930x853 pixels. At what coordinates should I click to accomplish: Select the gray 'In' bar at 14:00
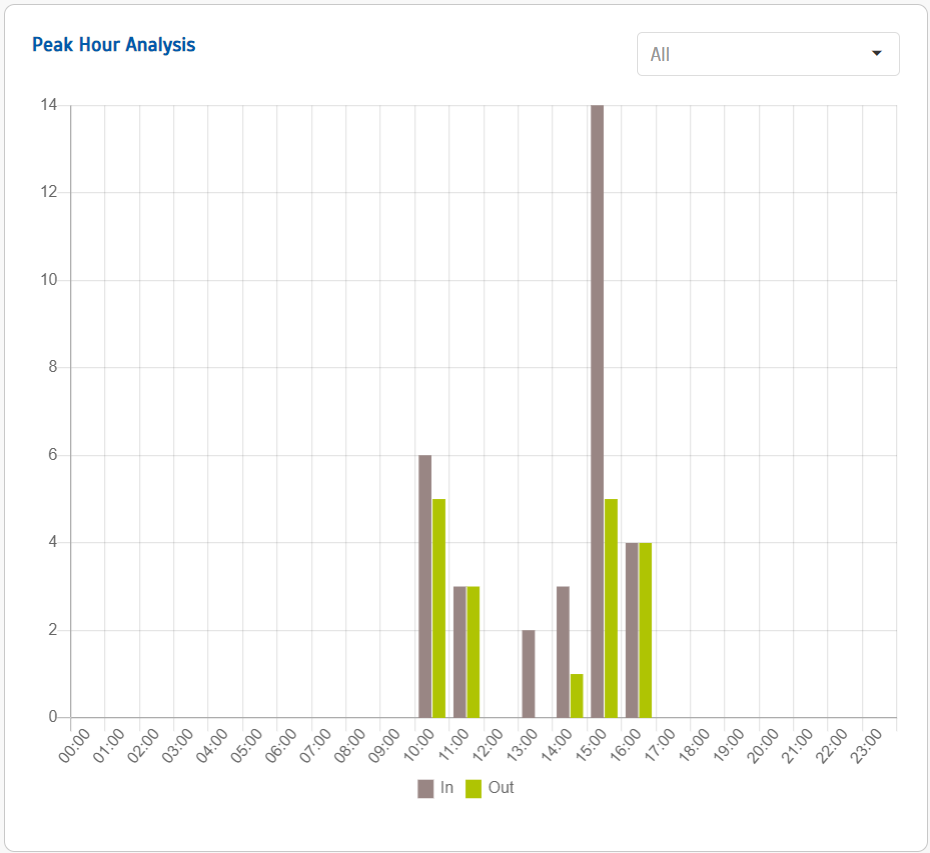[x=563, y=652]
